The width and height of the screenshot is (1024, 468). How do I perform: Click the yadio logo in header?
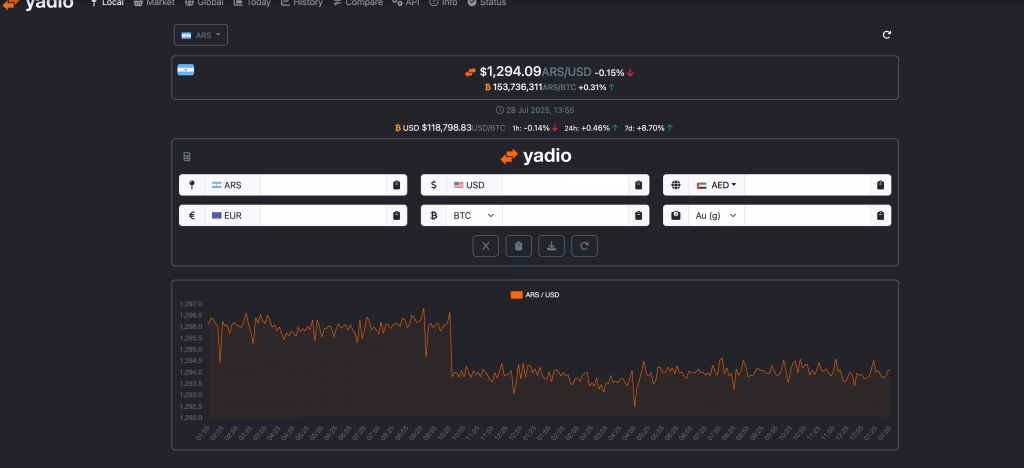[x=38, y=4]
